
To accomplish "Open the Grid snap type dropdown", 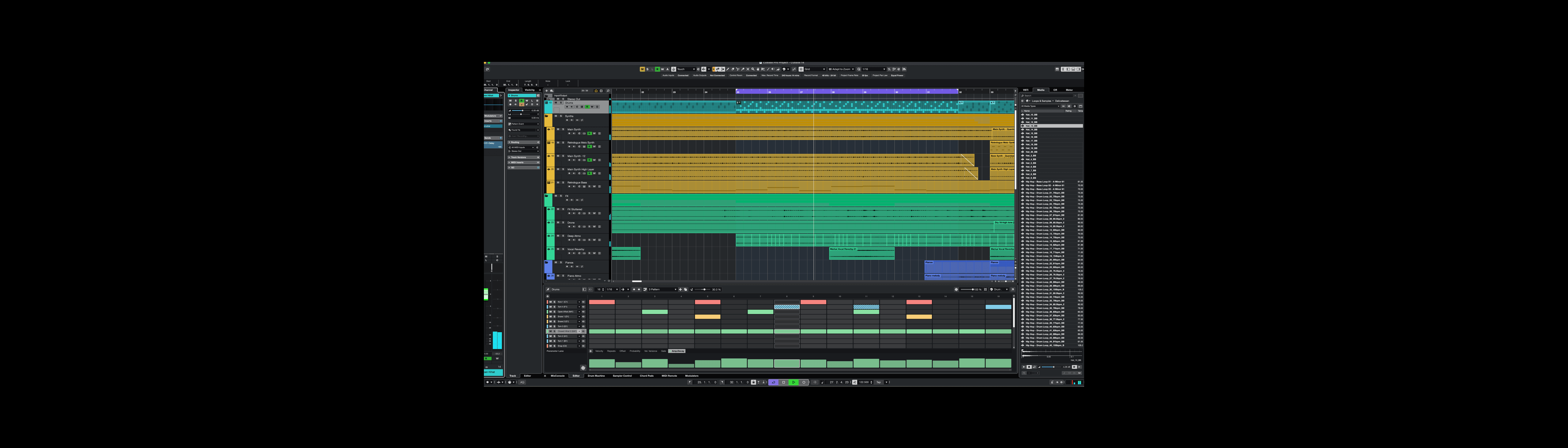I will (x=814, y=69).
